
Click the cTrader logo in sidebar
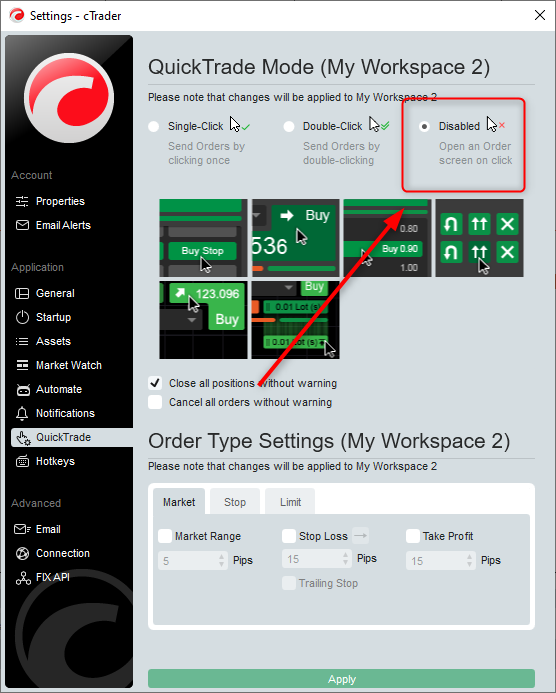[69, 98]
